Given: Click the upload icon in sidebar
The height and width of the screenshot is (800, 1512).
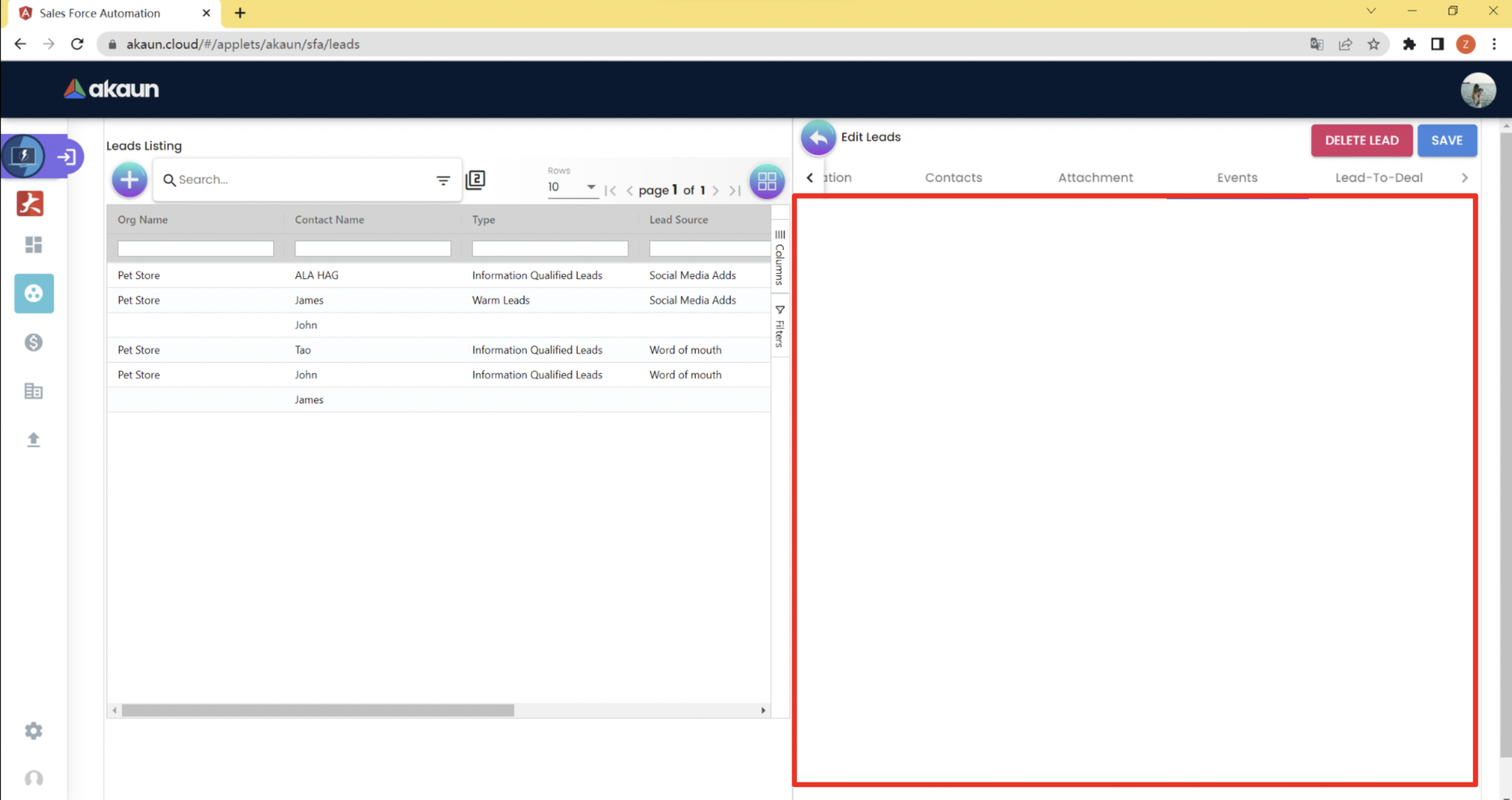Looking at the screenshot, I should click(34, 440).
